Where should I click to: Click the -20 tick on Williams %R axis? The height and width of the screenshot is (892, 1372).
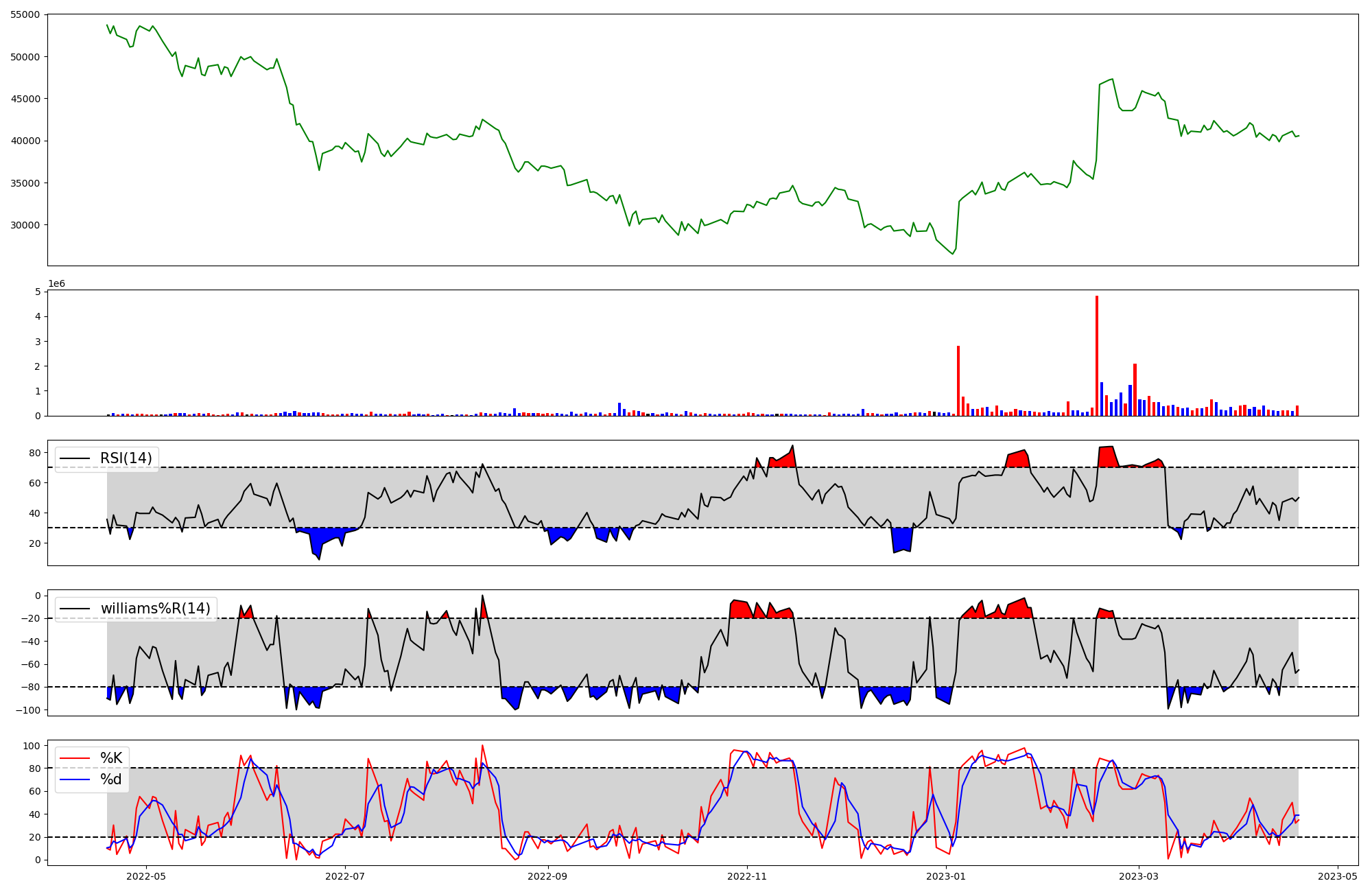[30, 618]
